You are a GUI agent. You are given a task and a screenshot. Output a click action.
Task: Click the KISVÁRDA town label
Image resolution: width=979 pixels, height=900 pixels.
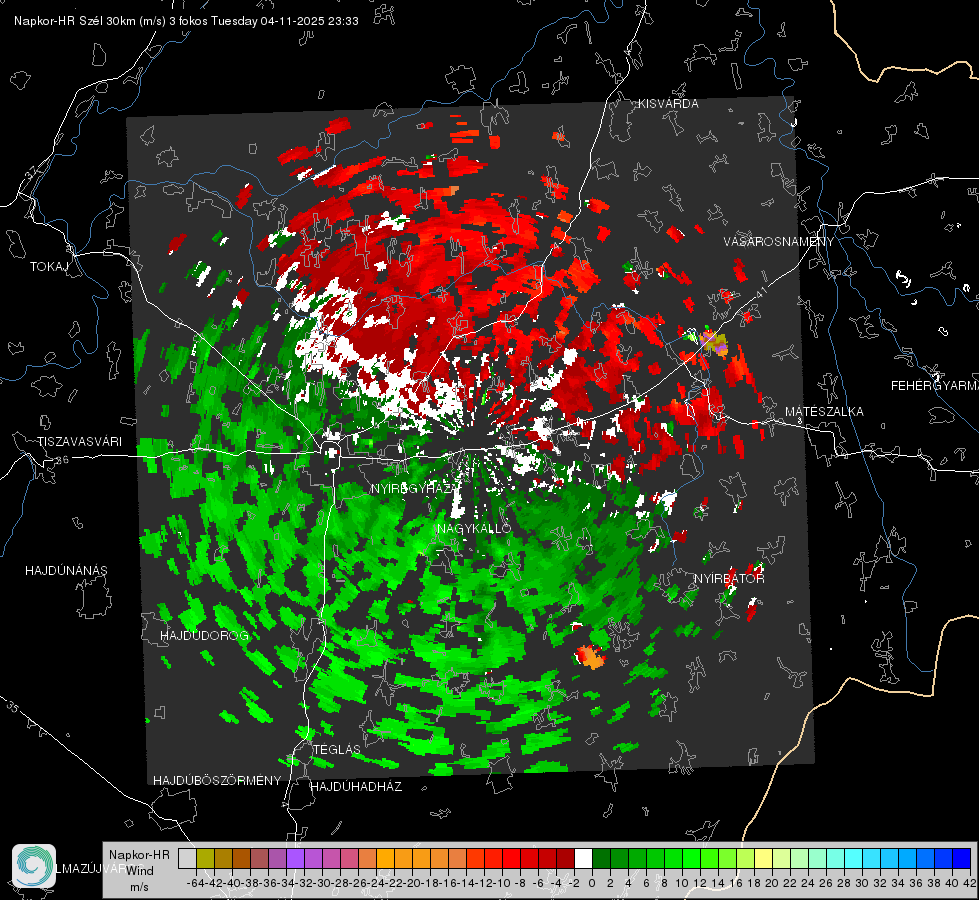coord(668,104)
